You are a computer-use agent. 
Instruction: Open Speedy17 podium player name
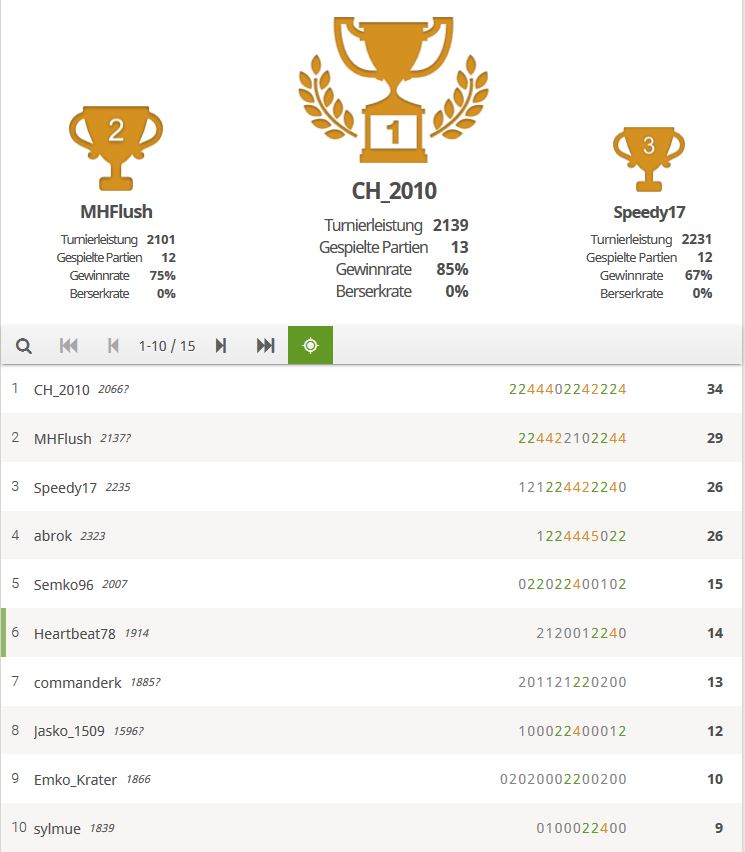point(648,212)
